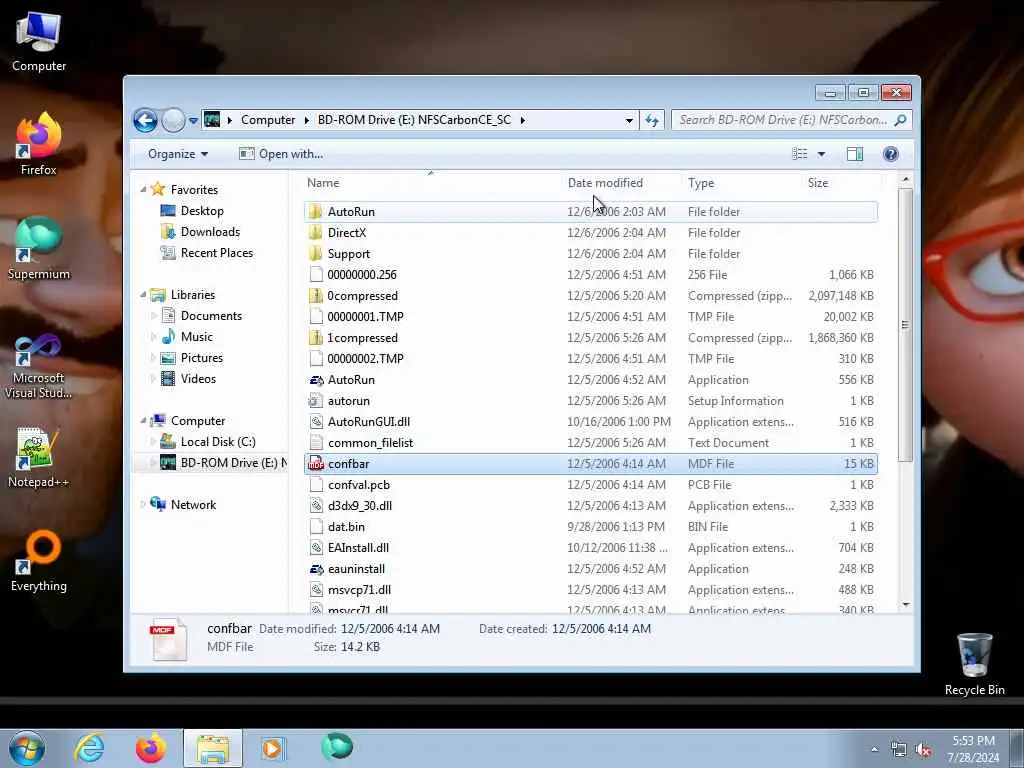Collapse the Computer tree group
1024x768 pixels.
click(x=143, y=421)
